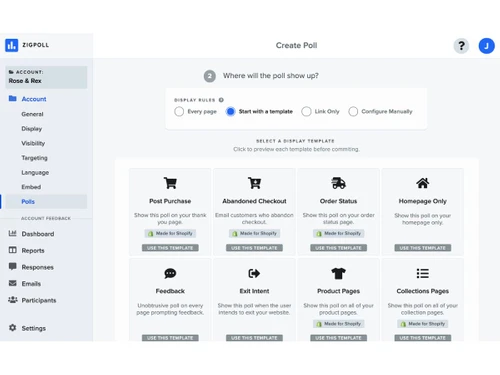Click the Responses speech bubble icon
The width and height of the screenshot is (500, 375).
12,266
